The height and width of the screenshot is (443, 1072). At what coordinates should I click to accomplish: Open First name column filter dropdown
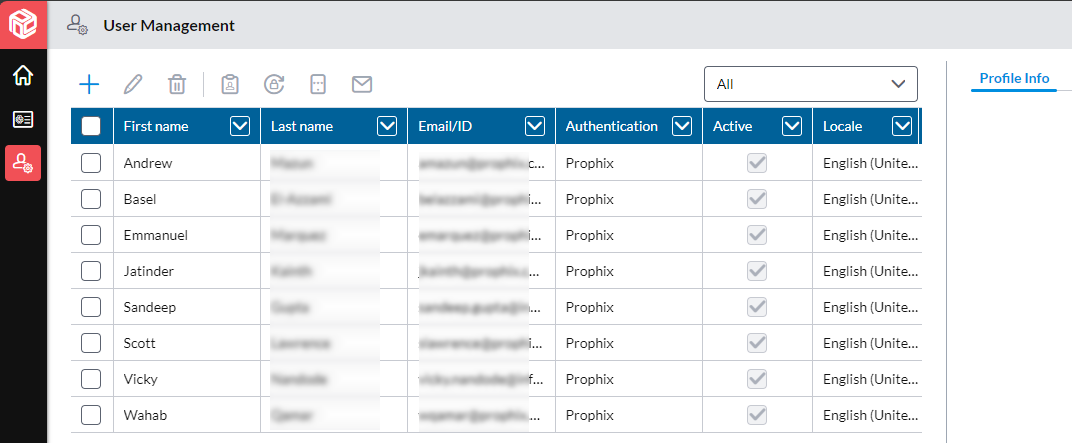point(240,126)
